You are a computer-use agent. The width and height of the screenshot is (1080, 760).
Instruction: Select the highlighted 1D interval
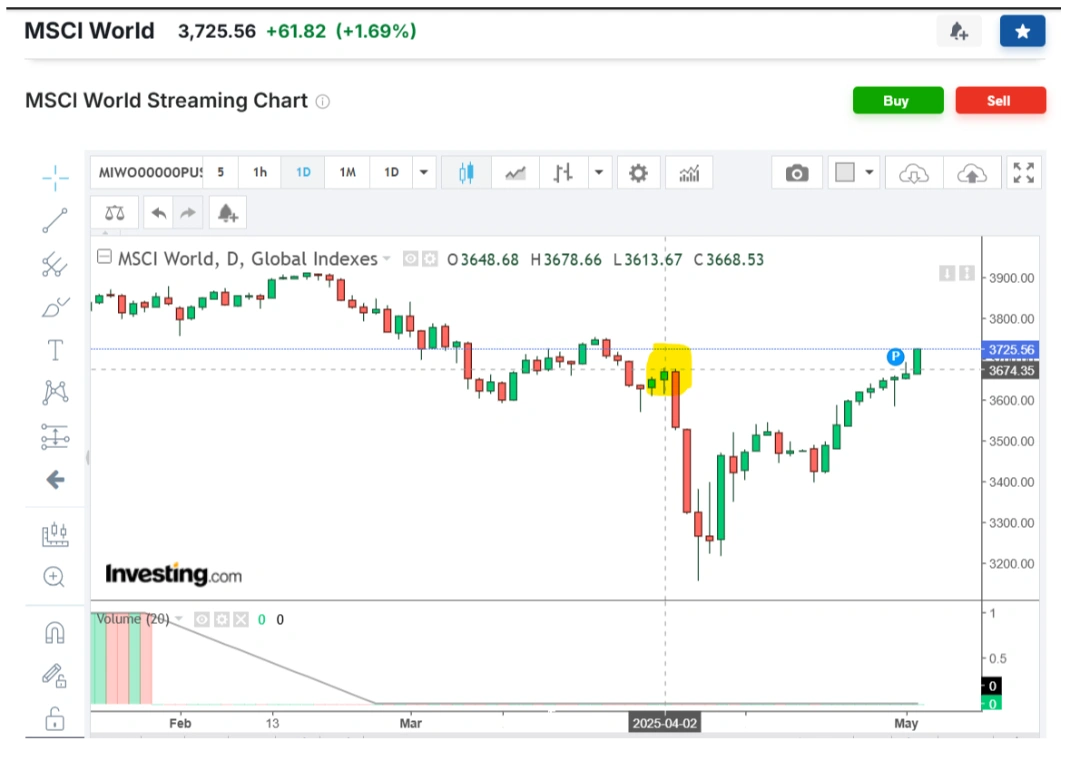[303, 172]
